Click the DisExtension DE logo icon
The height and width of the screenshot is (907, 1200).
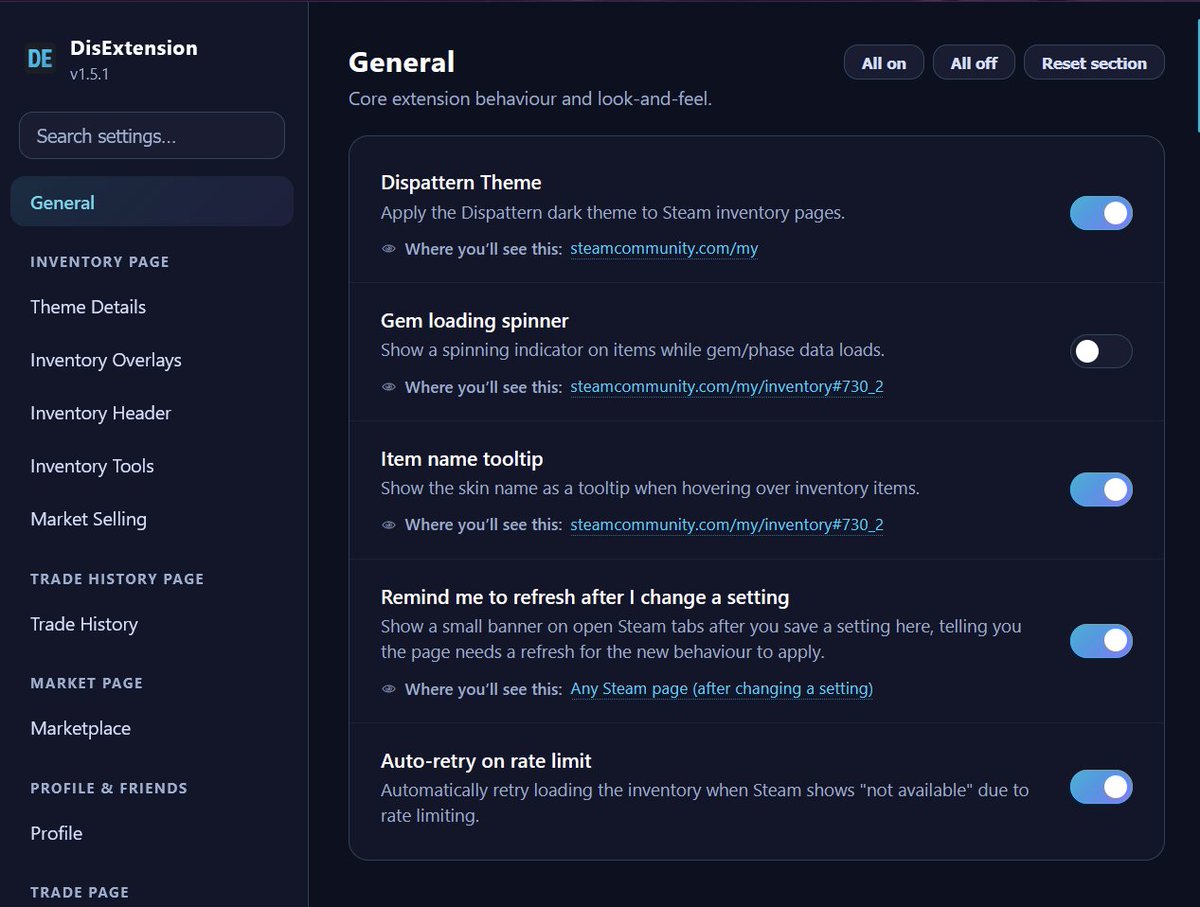[40, 59]
